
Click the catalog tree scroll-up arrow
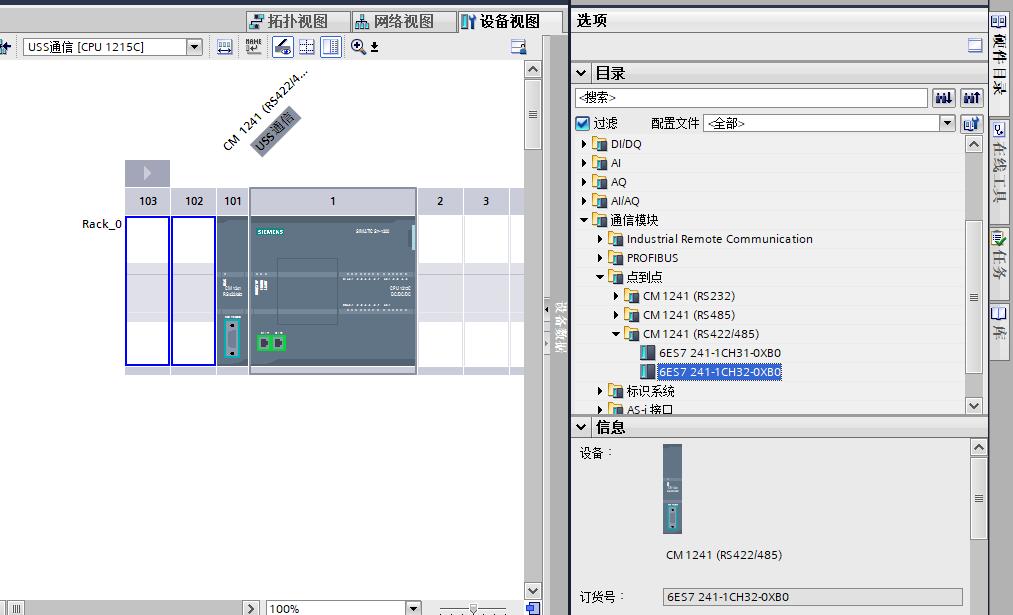coord(974,145)
